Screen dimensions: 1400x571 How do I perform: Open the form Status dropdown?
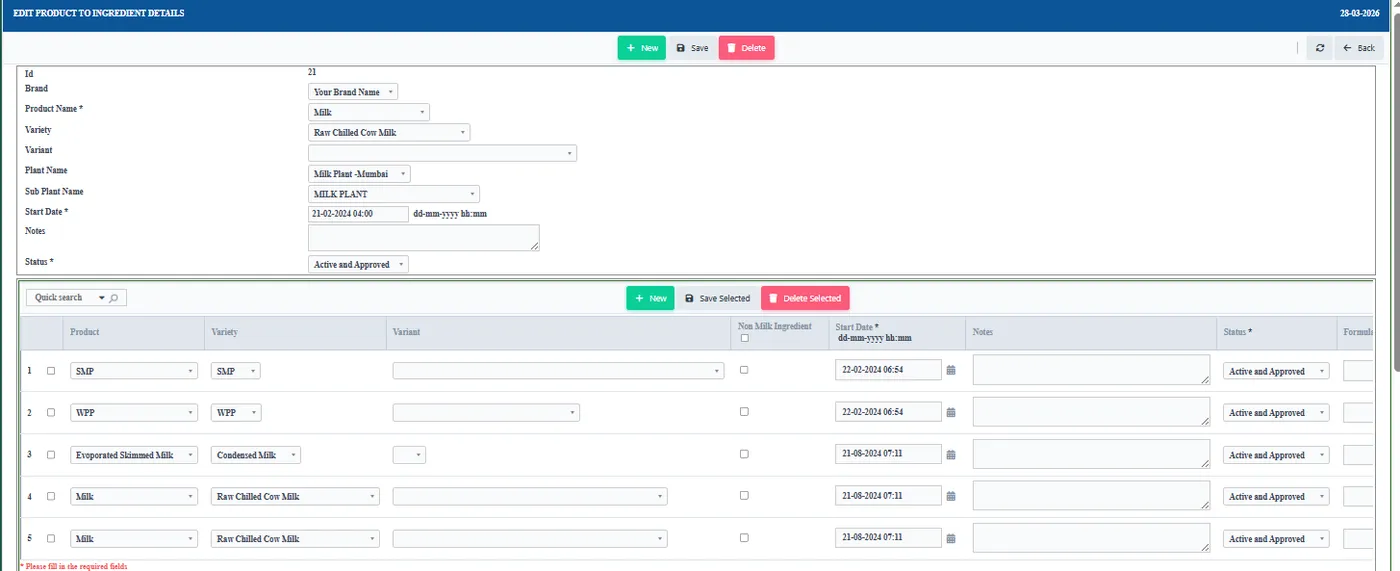(358, 265)
